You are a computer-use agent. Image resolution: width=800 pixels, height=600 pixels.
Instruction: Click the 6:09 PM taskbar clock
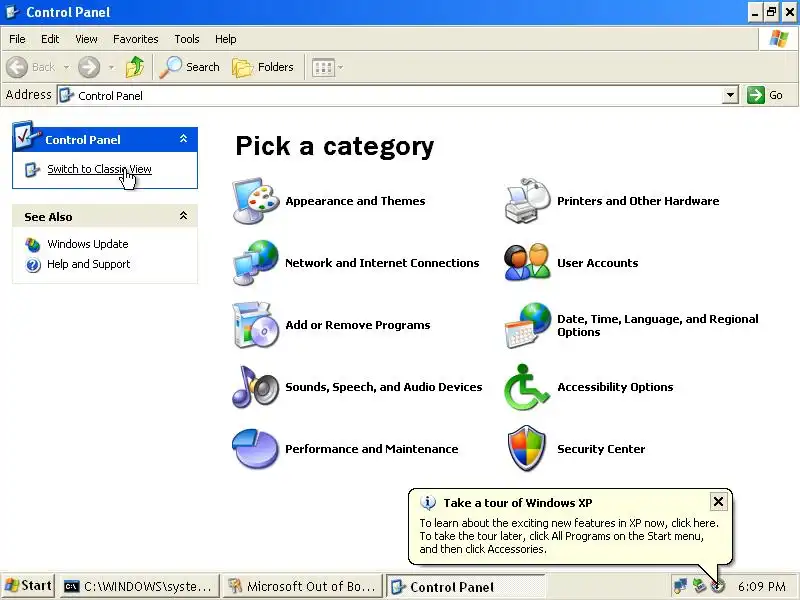tap(761, 587)
